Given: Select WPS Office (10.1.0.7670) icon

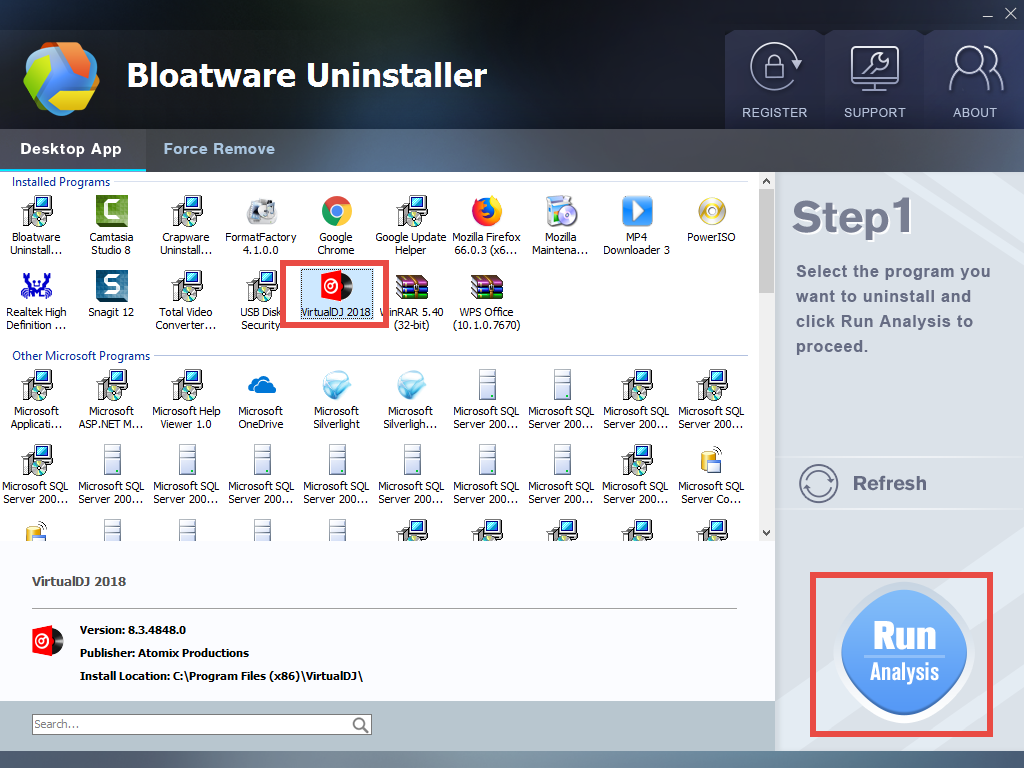Looking at the screenshot, I should (x=487, y=286).
